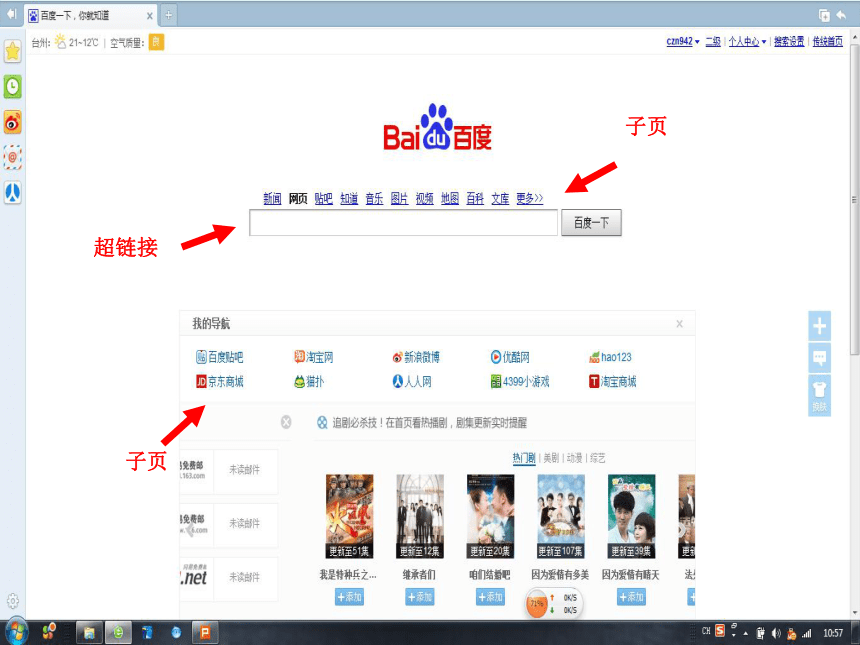
Task: Open 淘宝网 navigation link
Action: click(x=314, y=357)
